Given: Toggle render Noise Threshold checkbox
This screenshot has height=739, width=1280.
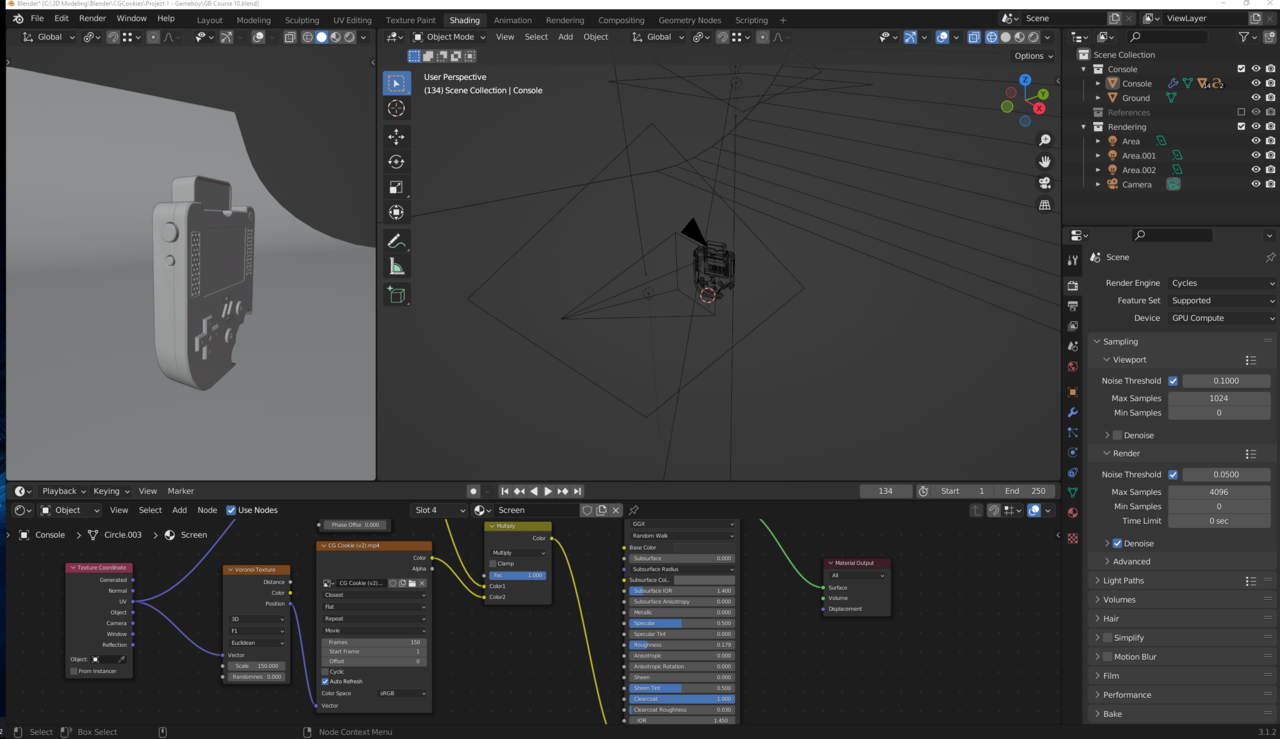Looking at the screenshot, I should [1173, 475].
